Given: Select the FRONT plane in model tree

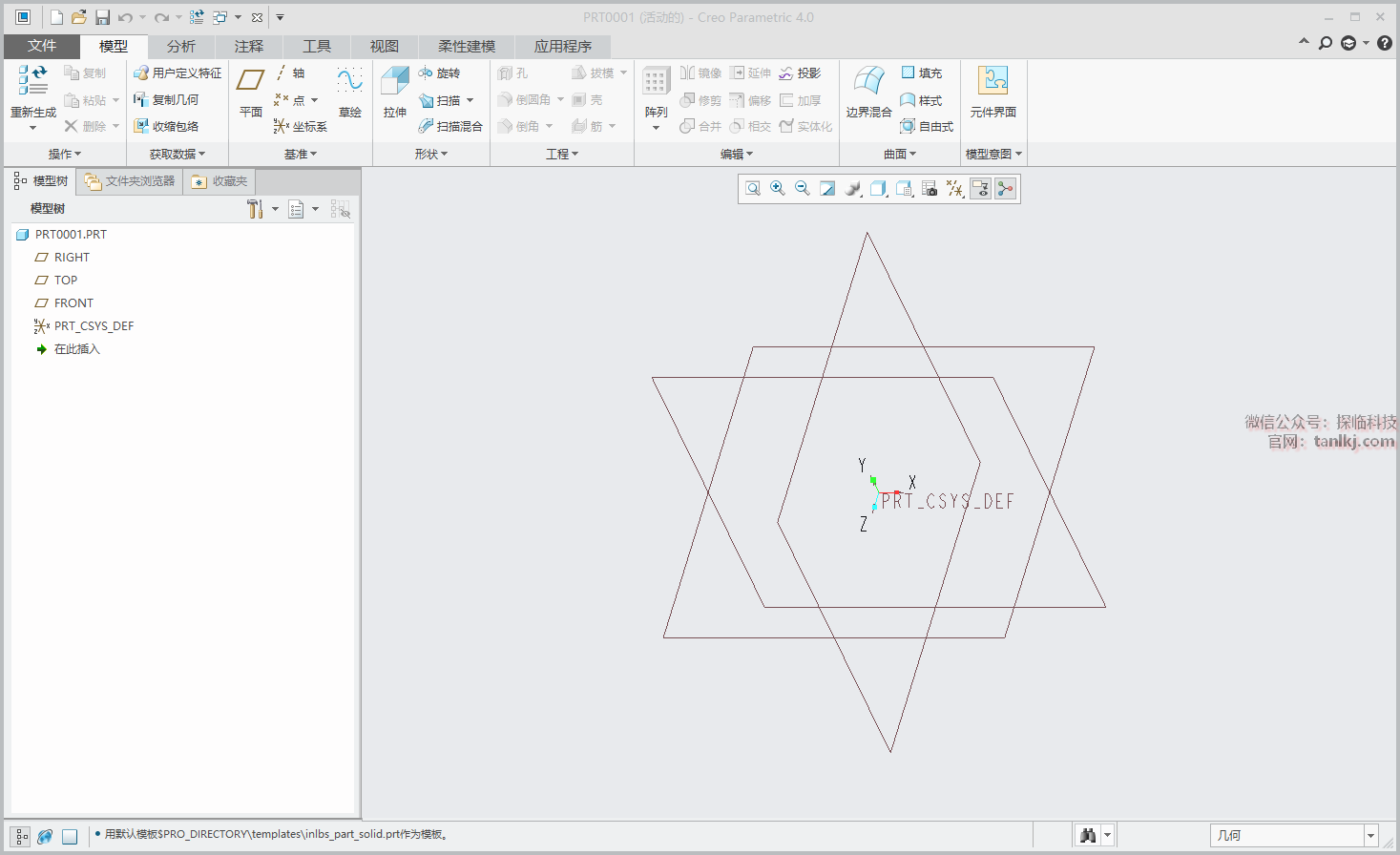Looking at the screenshot, I should [73, 303].
